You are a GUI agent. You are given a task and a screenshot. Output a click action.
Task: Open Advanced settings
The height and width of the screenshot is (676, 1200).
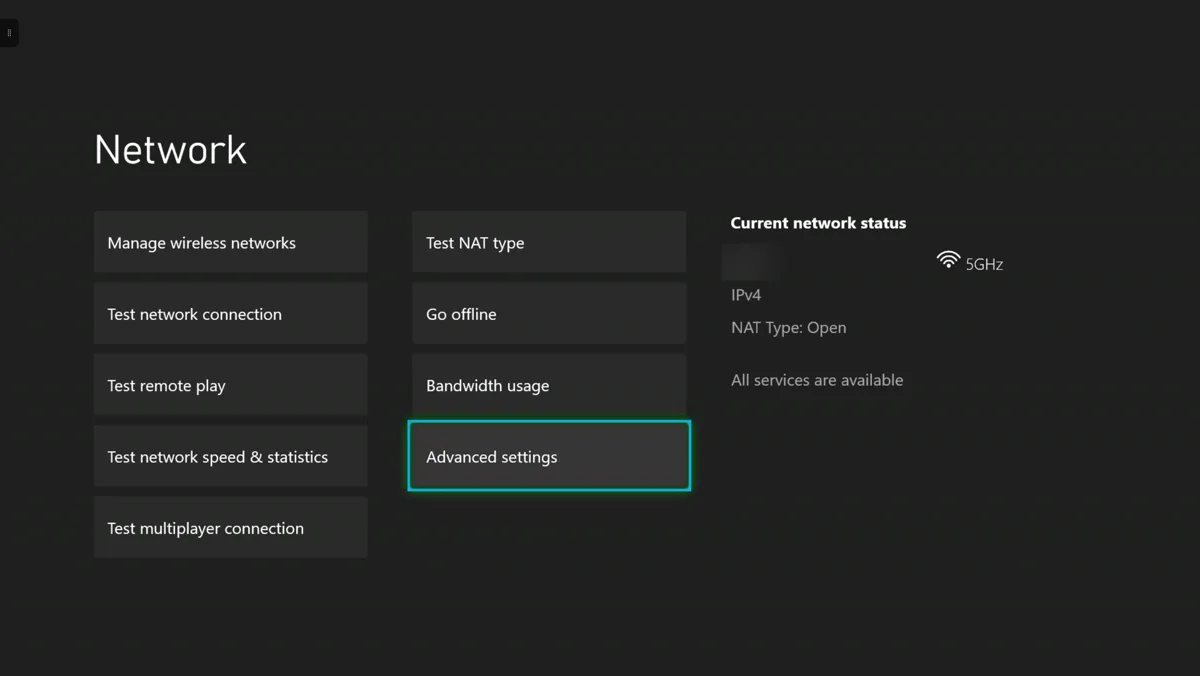pyautogui.click(x=549, y=456)
